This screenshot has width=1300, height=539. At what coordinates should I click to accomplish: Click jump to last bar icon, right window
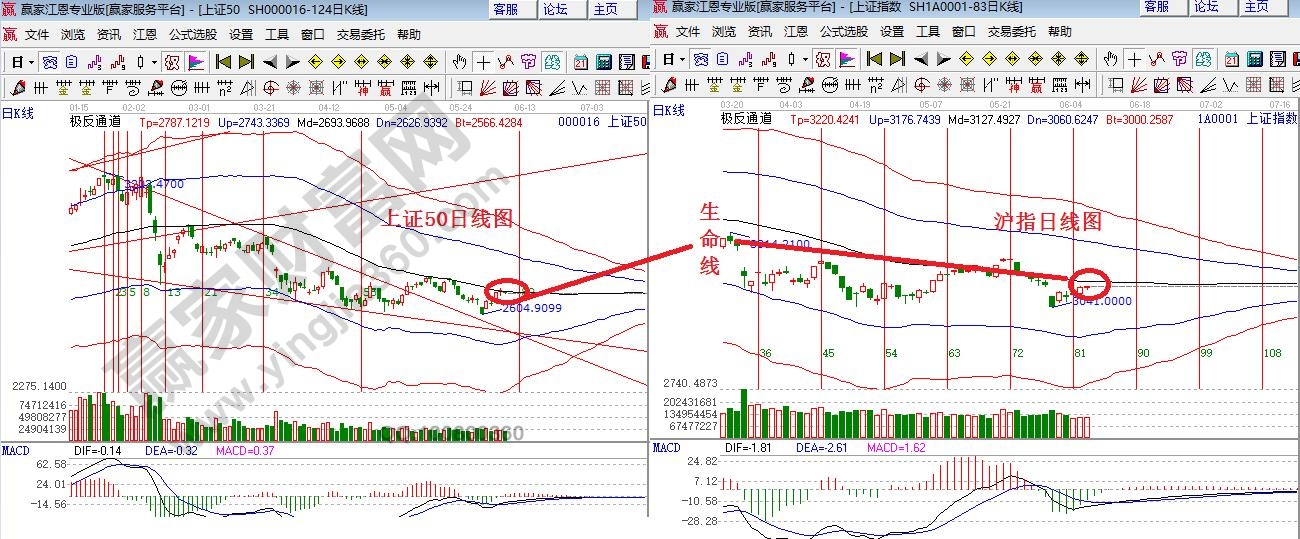coord(894,60)
